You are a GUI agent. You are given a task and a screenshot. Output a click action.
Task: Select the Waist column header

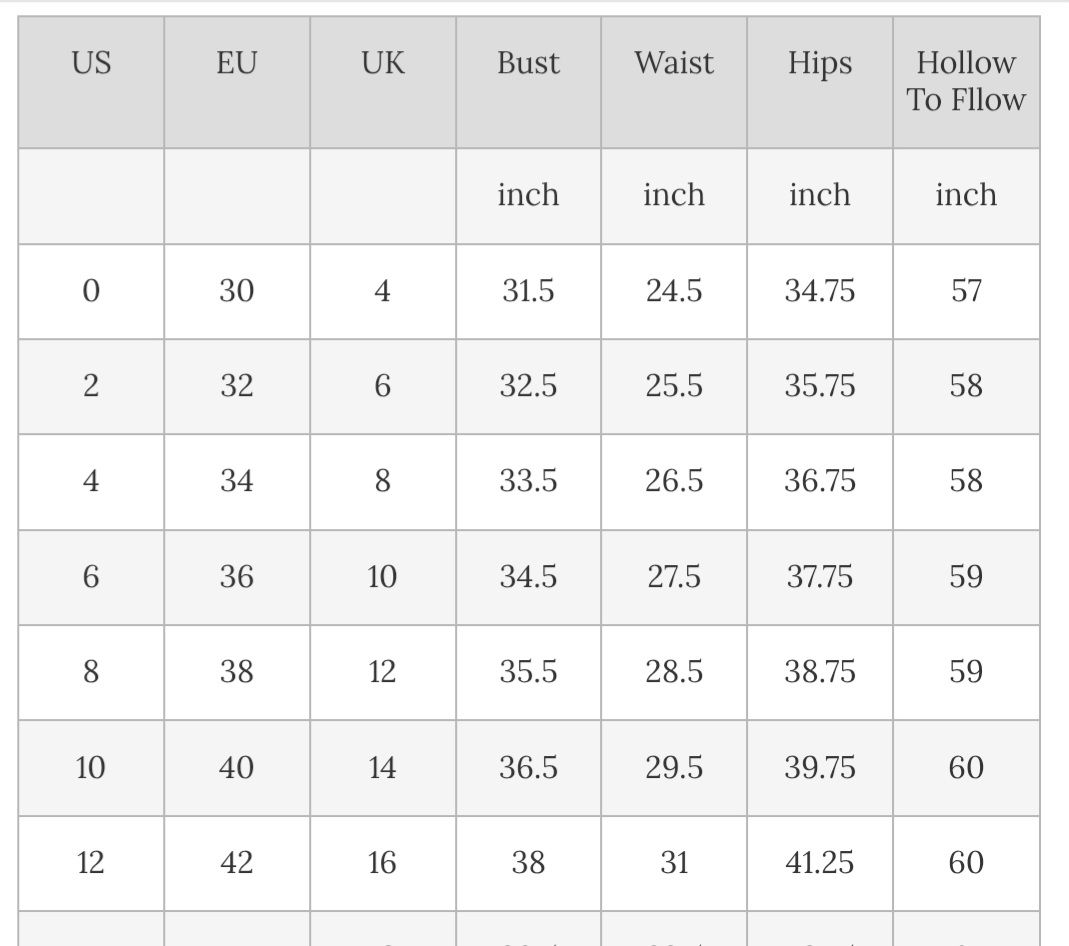(x=674, y=63)
